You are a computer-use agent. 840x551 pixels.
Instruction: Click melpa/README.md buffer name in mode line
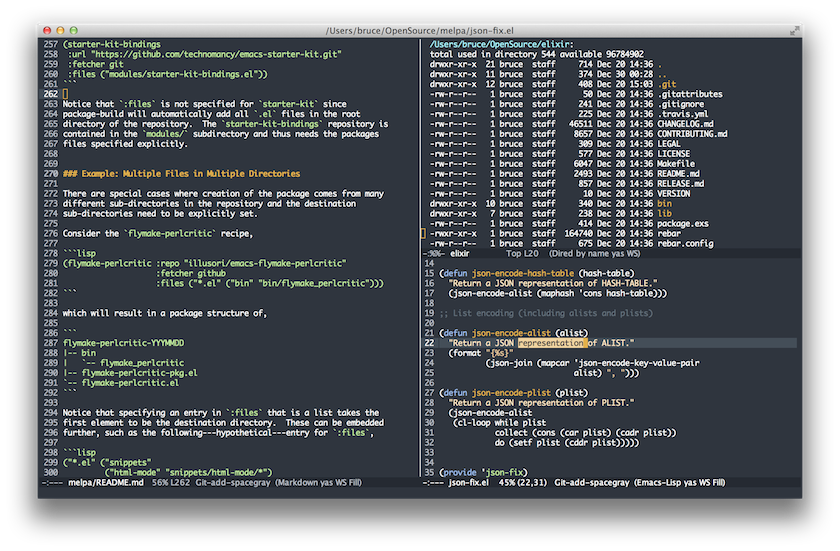tap(106, 482)
